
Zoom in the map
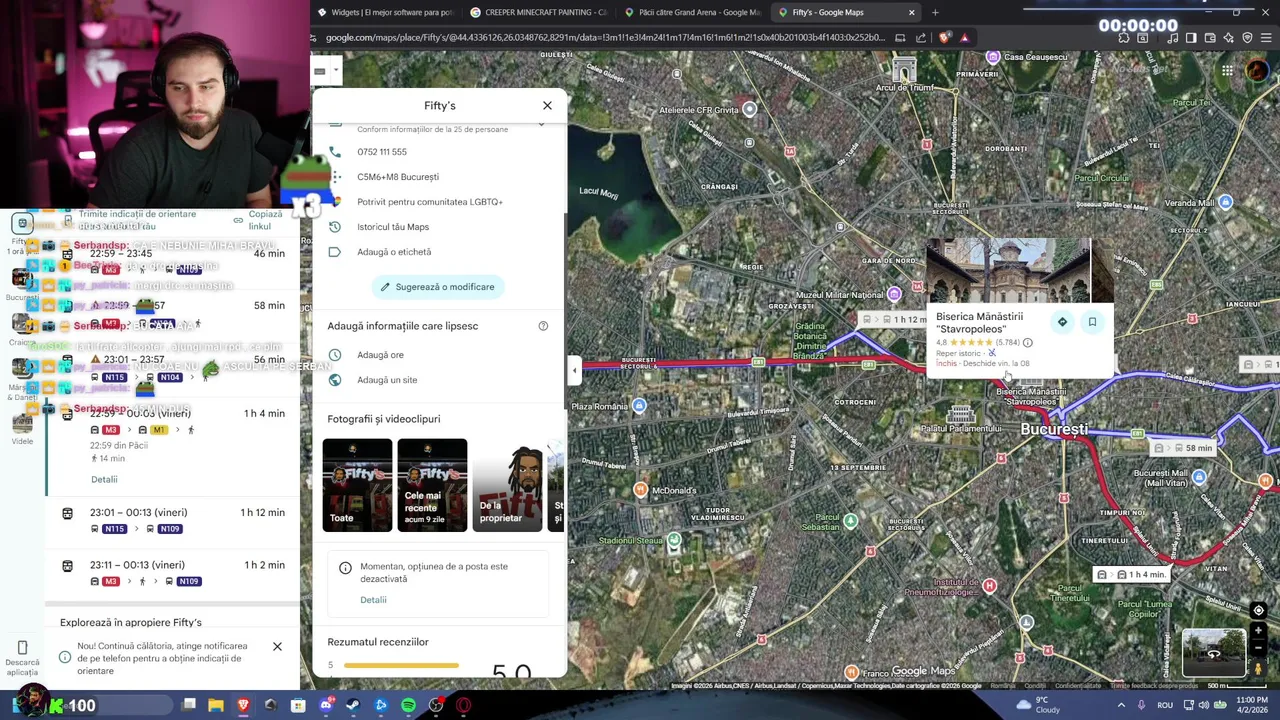click(1258, 632)
